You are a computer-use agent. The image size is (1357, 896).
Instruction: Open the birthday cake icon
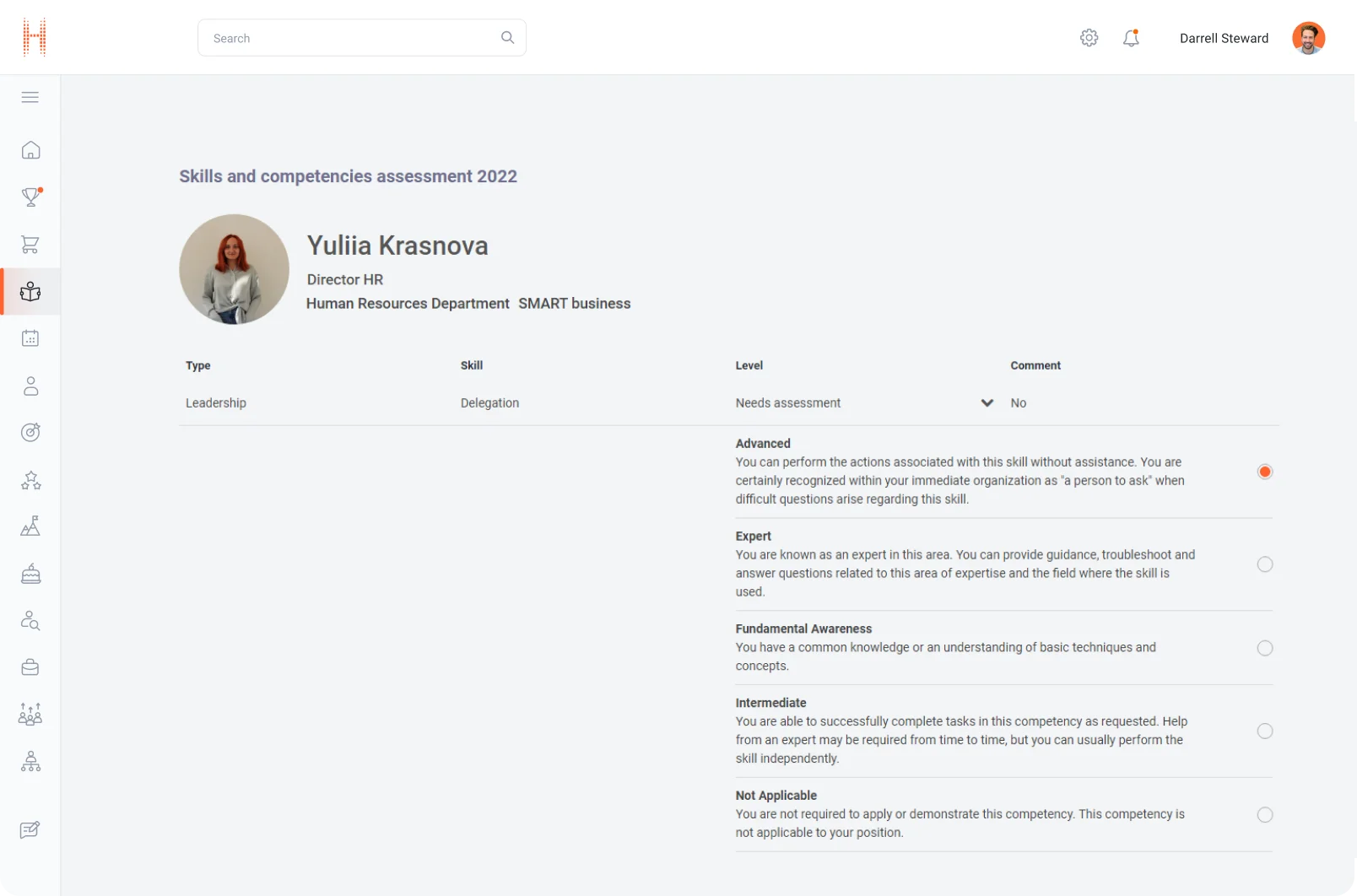[30, 575]
